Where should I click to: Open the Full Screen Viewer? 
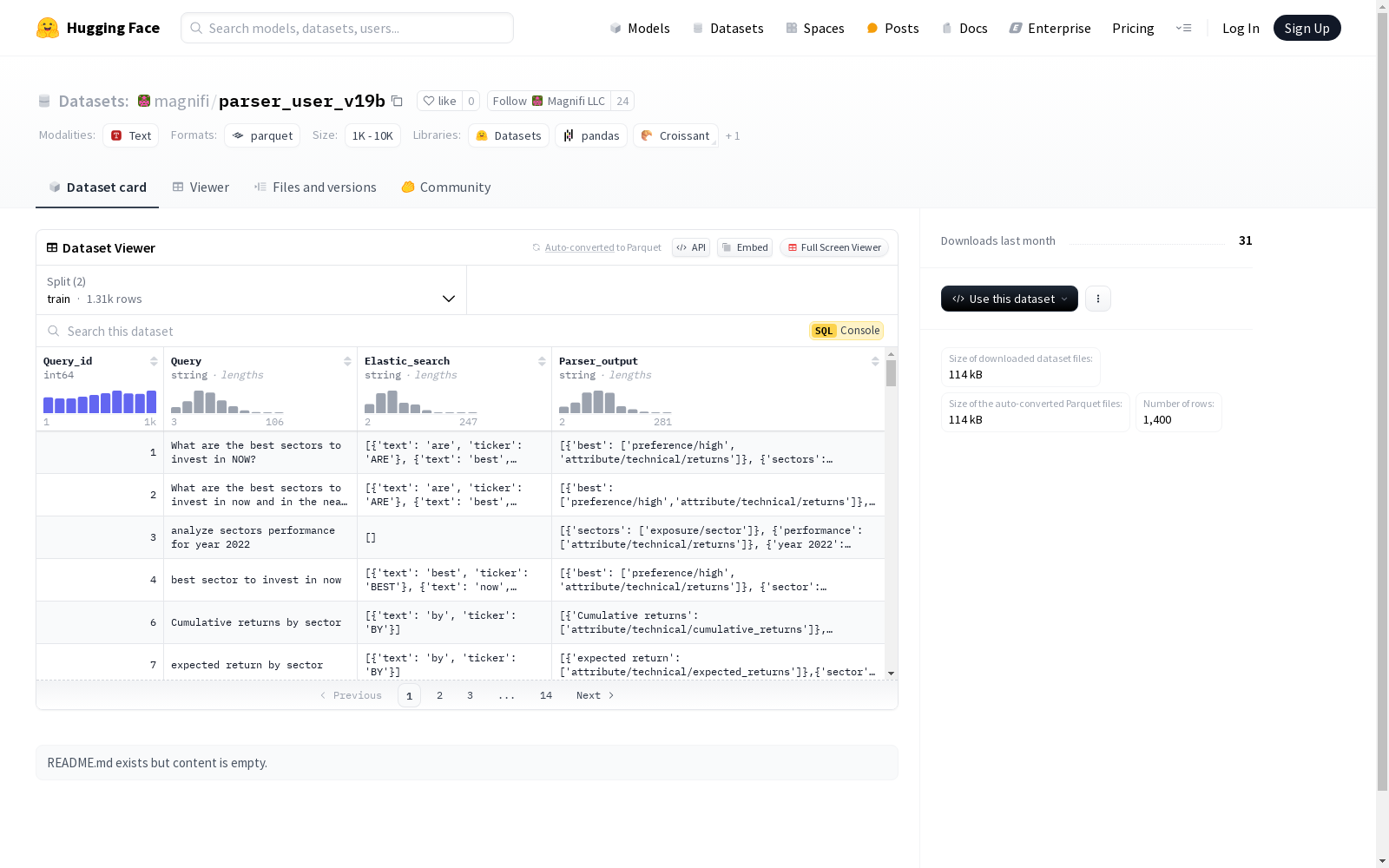point(834,247)
